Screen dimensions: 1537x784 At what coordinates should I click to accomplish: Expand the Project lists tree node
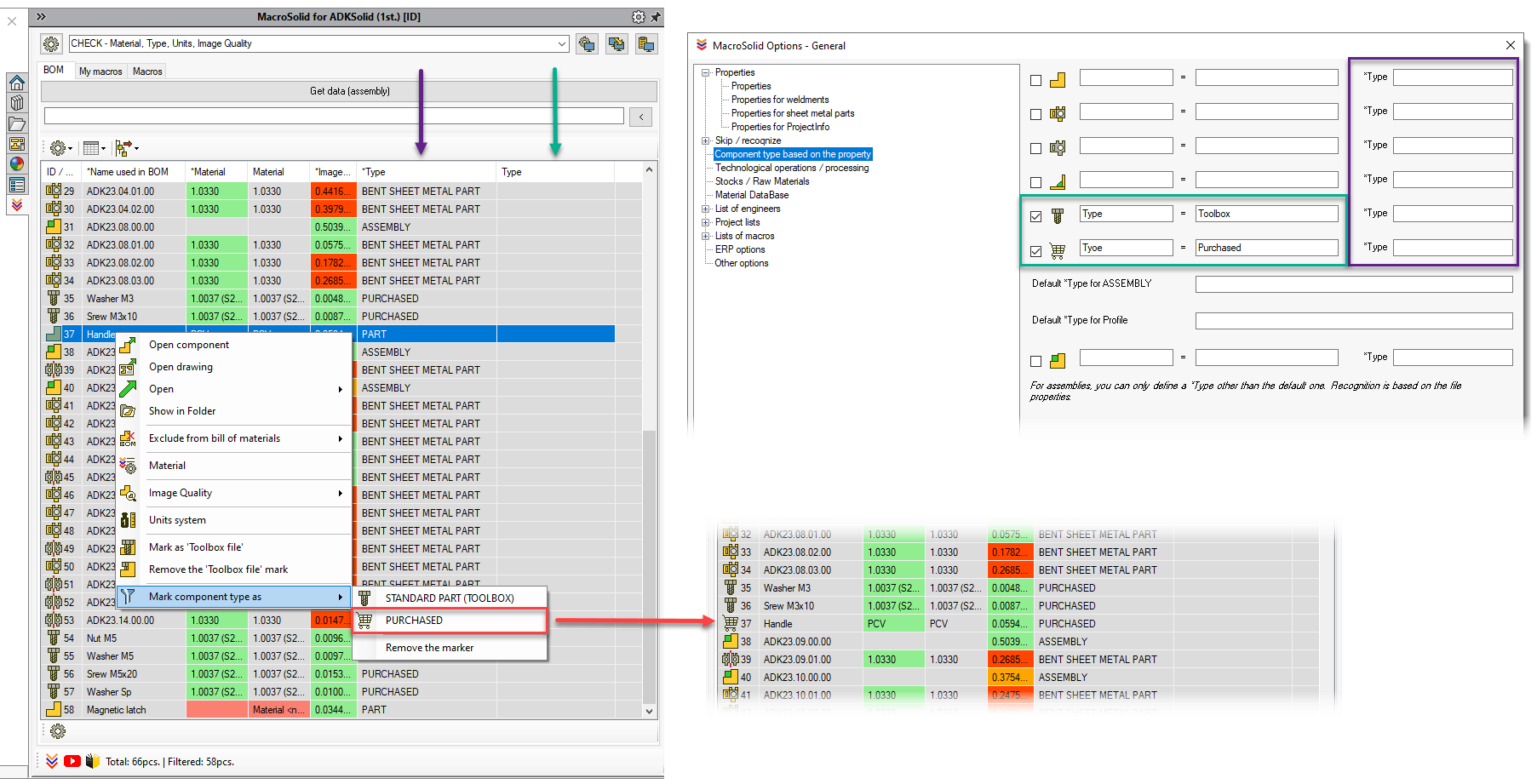pyautogui.click(x=705, y=223)
